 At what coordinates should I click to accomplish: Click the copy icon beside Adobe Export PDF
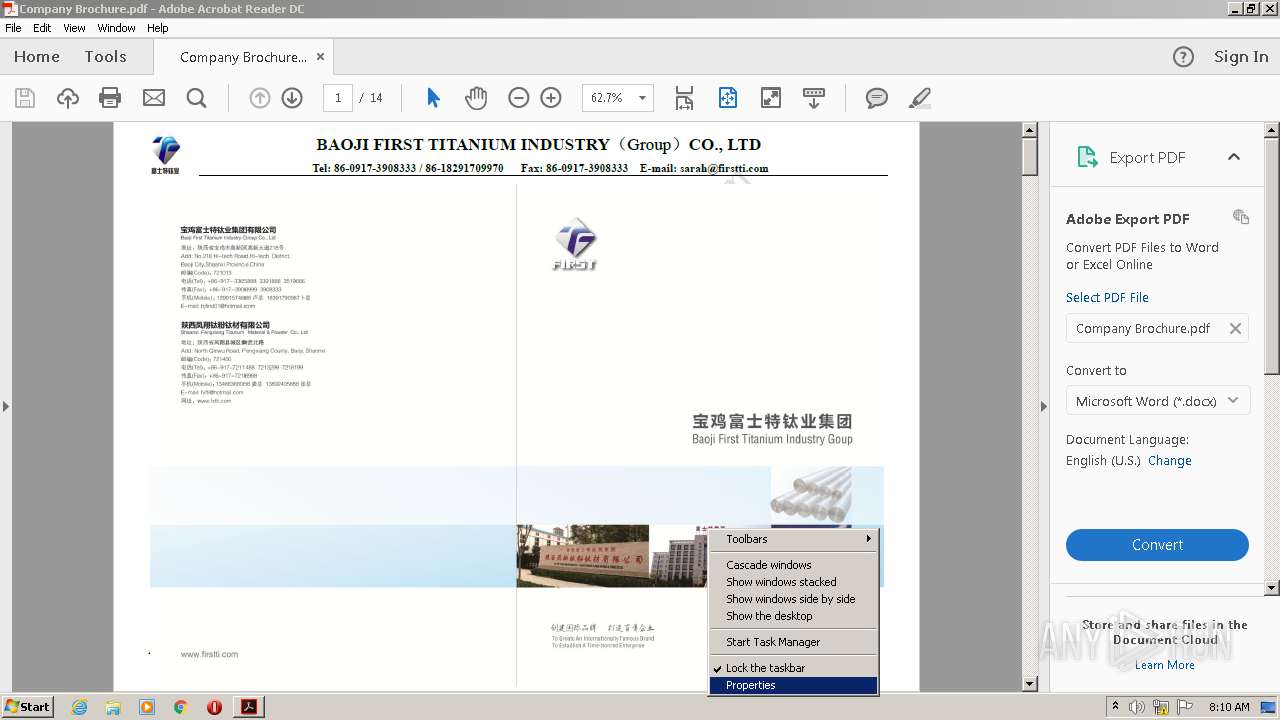pyautogui.click(x=1241, y=217)
